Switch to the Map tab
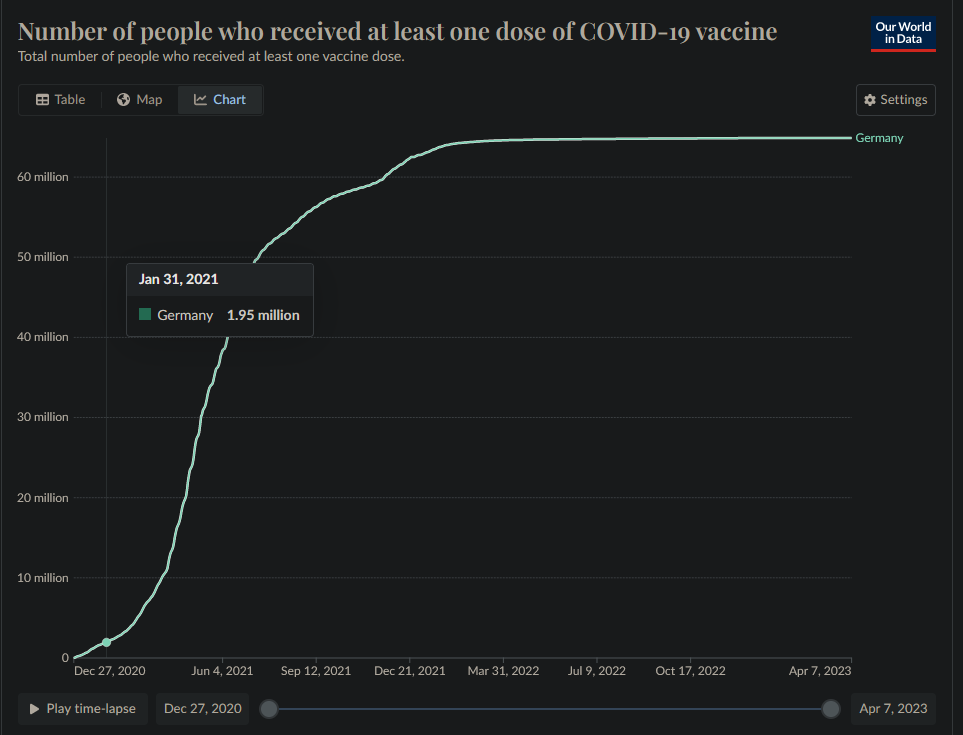Viewport: 963px width, 735px height. 139,100
